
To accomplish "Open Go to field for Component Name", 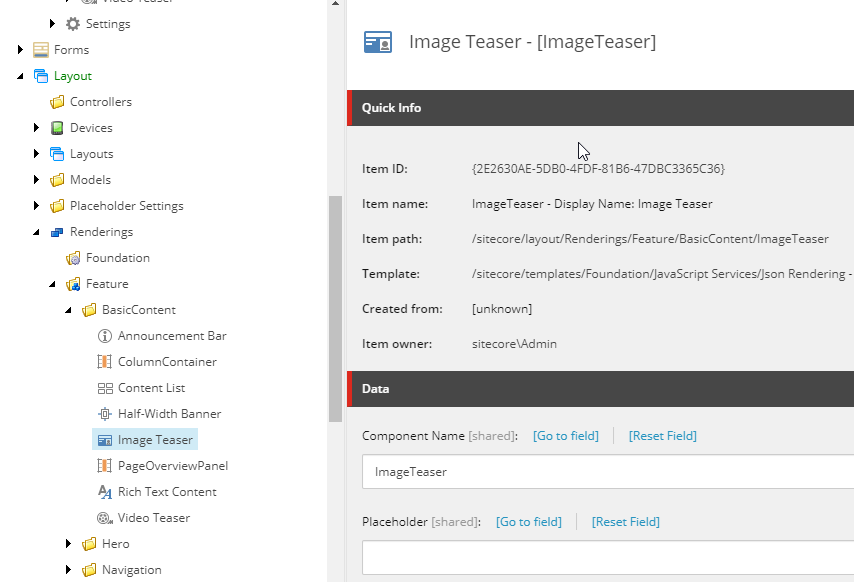I will click(565, 436).
